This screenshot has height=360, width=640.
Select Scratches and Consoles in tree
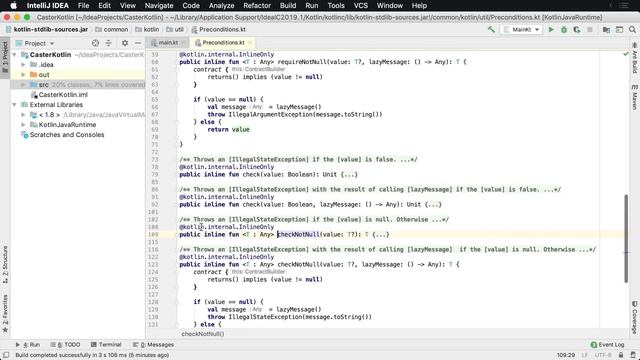tap(67, 135)
